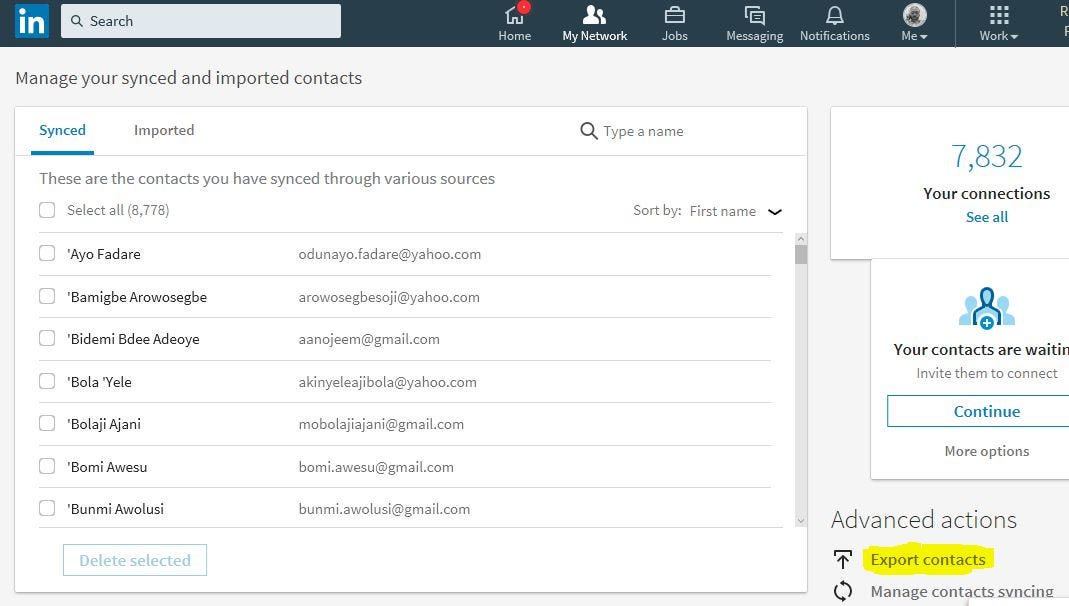Click the magnifier icon in the top search bar
The height and width of the screenshot is (606, 1069).
point(77,21)
